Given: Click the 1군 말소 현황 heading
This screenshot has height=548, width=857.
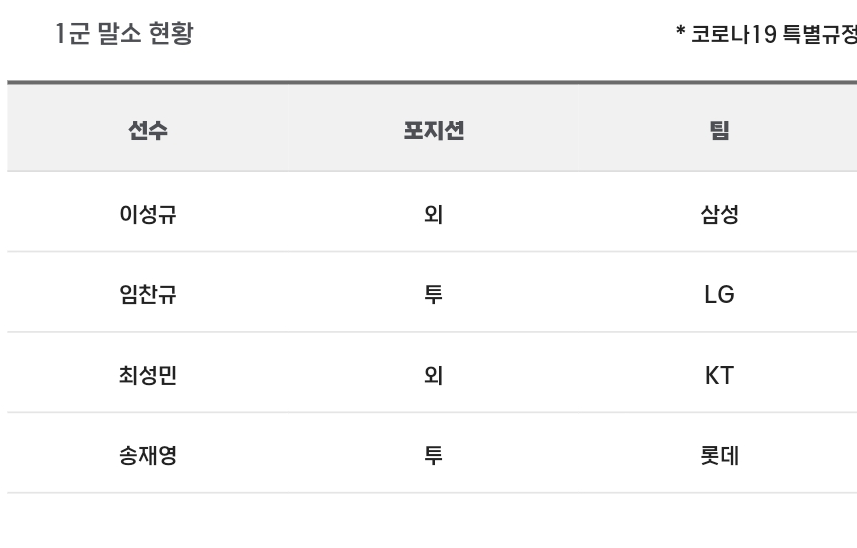Looking at the screenshot, I should [x=124, y=33].
